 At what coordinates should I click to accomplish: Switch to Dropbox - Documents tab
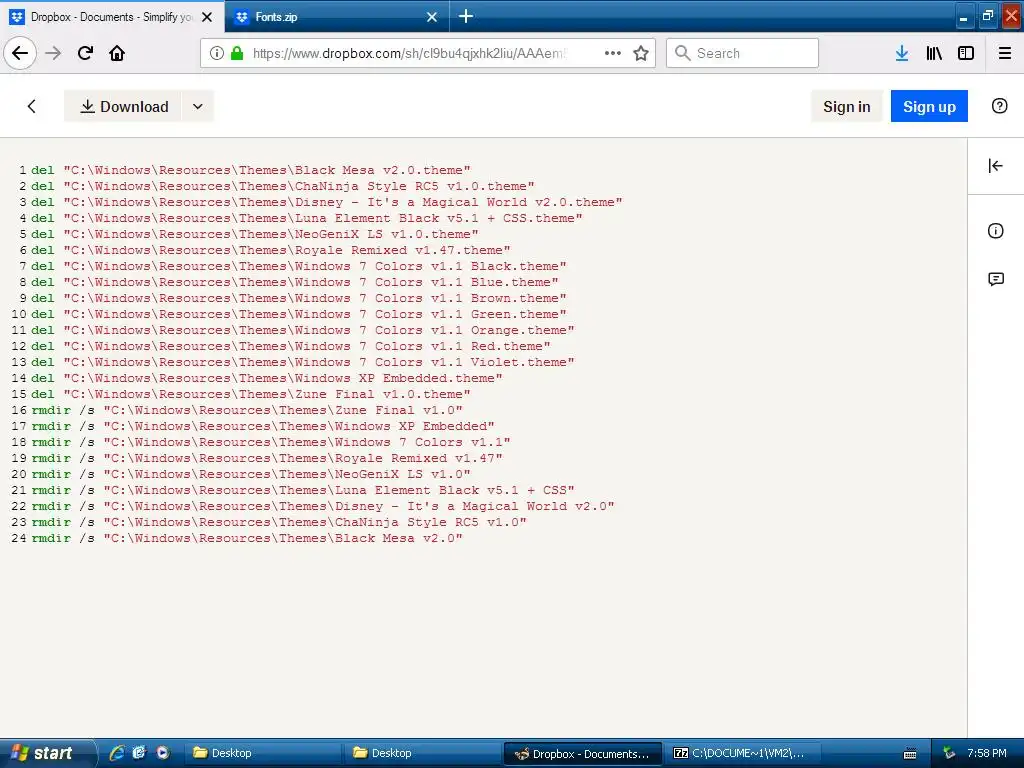111,17
